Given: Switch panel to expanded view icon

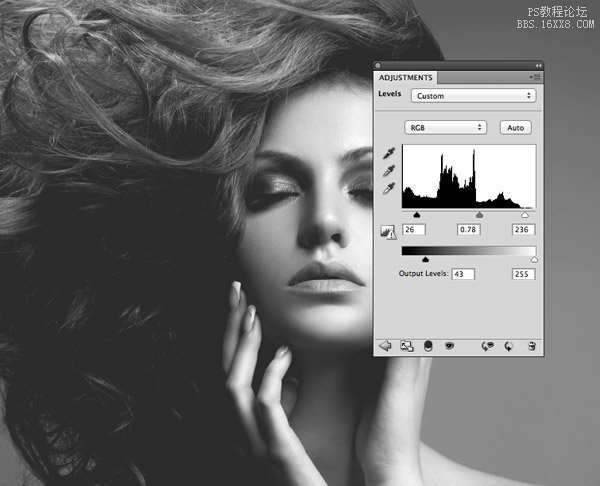Looking at the screenshot, I should tap(407, 346).
